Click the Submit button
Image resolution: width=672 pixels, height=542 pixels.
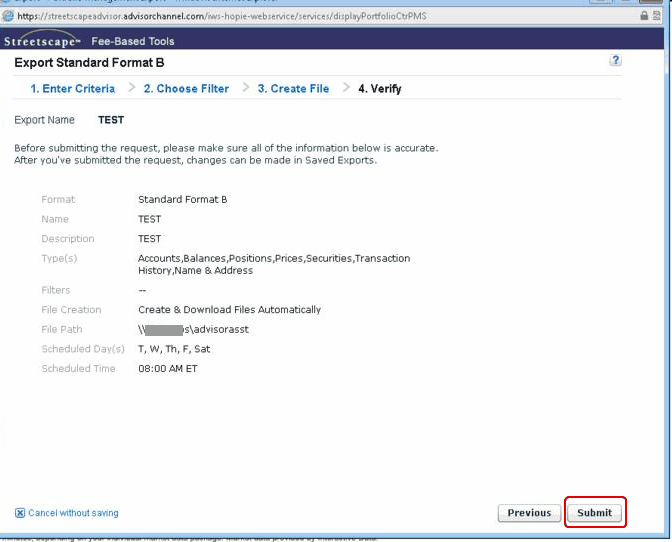click(x=594, y=512)
